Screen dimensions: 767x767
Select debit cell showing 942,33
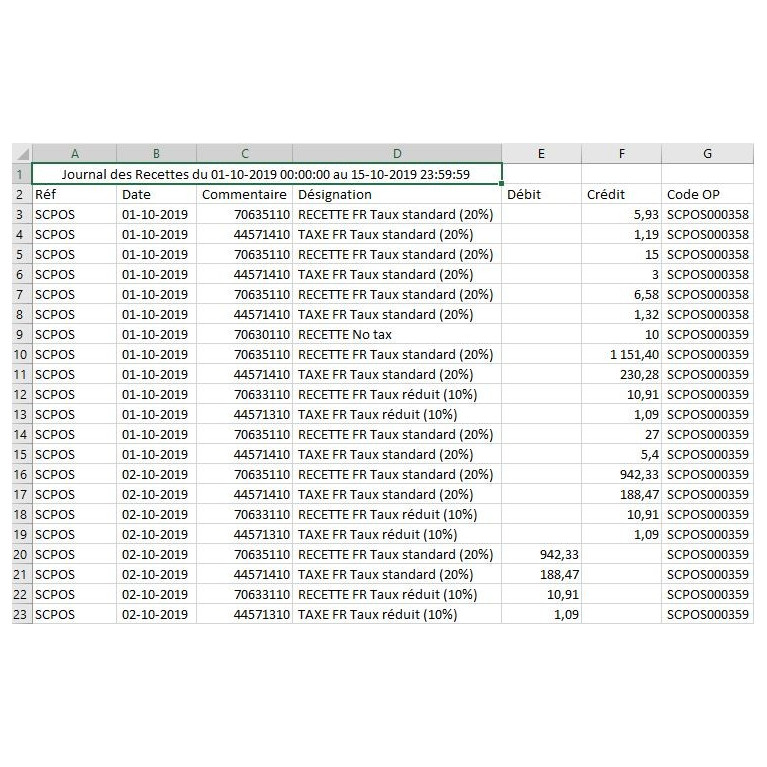pyautogui.click(x=541, y=554)
